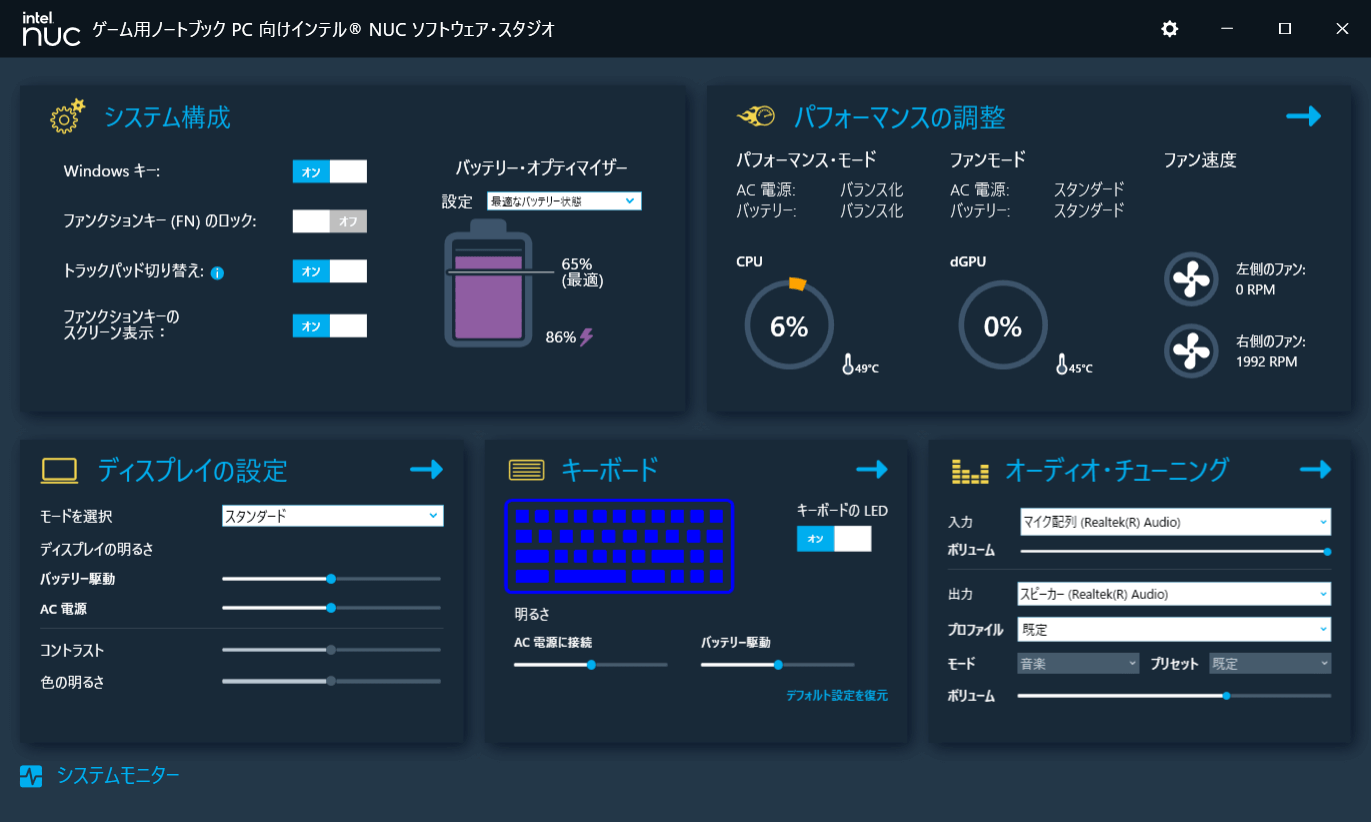Viewport: 1371px width, 822px height.
Task: Click the ディスプレイの設定 heading
Action: pos(192,470)
